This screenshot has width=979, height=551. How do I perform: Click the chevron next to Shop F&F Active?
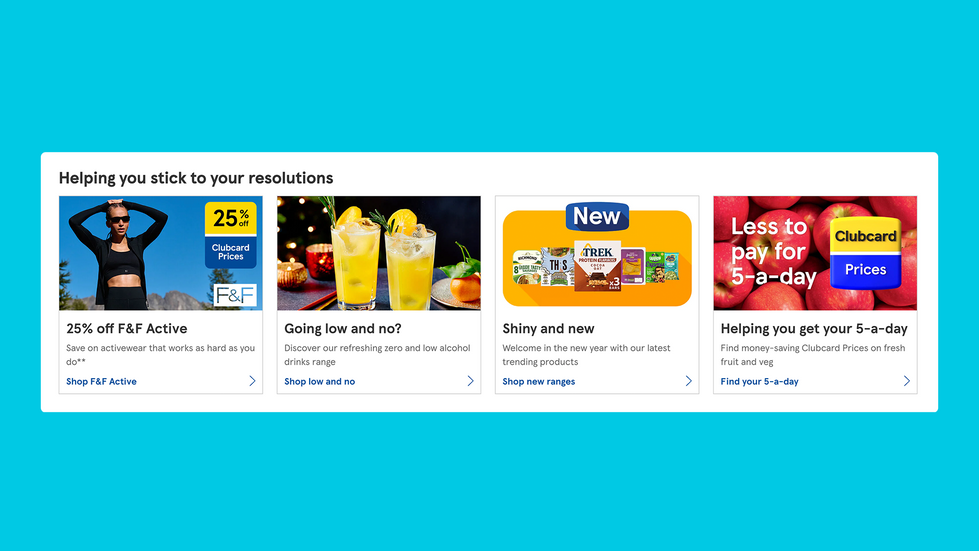252,381
